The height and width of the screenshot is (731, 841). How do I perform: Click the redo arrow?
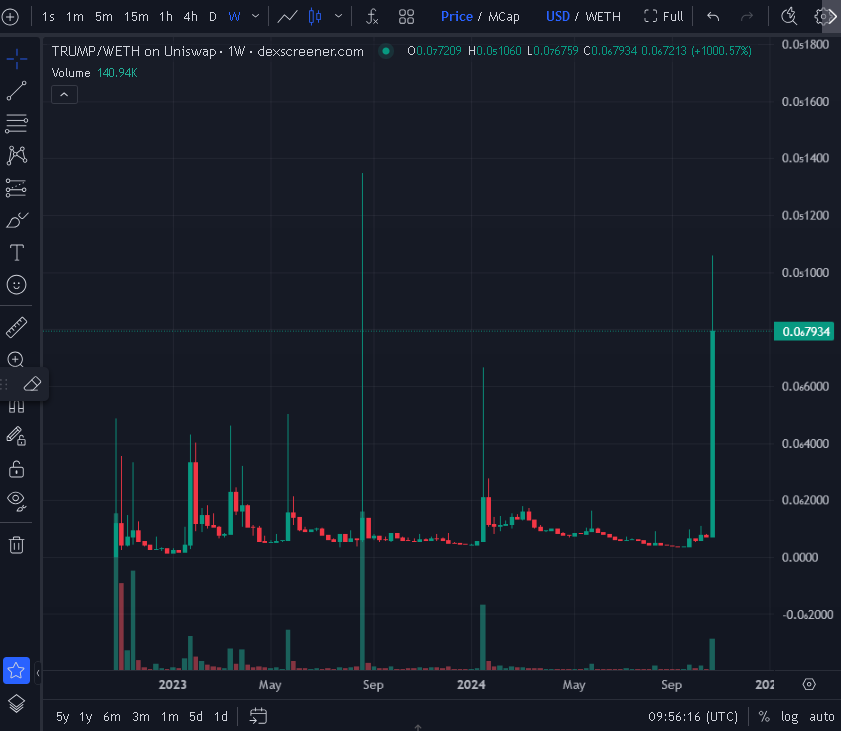tap(747, 17)
